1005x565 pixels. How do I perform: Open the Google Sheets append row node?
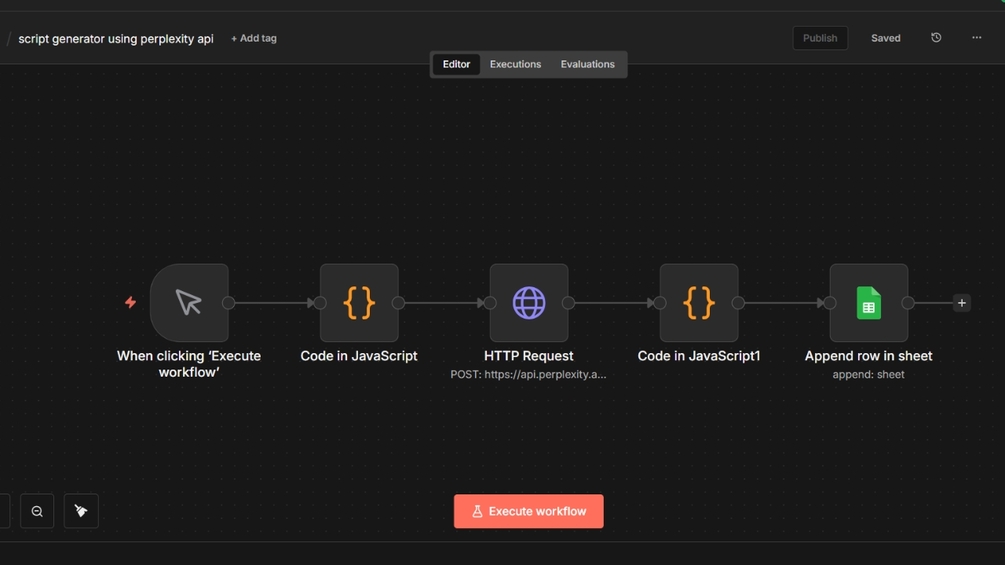(869, 302)
